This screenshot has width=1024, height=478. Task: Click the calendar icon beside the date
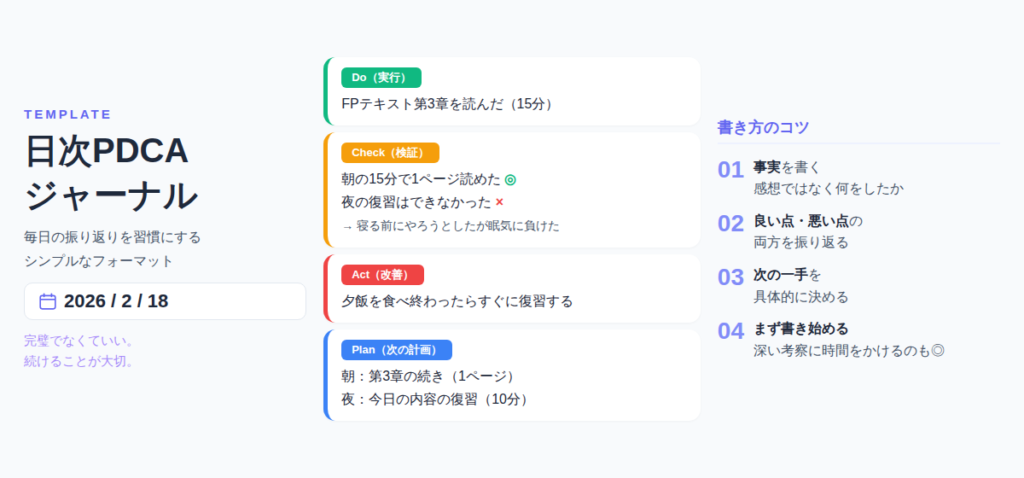point(47,301)
